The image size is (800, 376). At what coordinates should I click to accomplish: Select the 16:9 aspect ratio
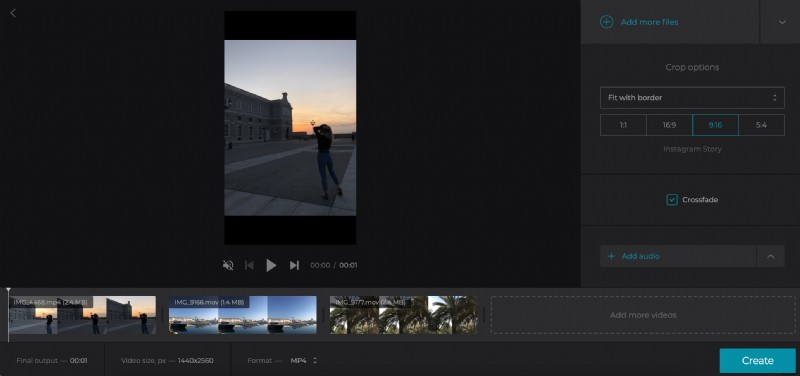(669, 125)
